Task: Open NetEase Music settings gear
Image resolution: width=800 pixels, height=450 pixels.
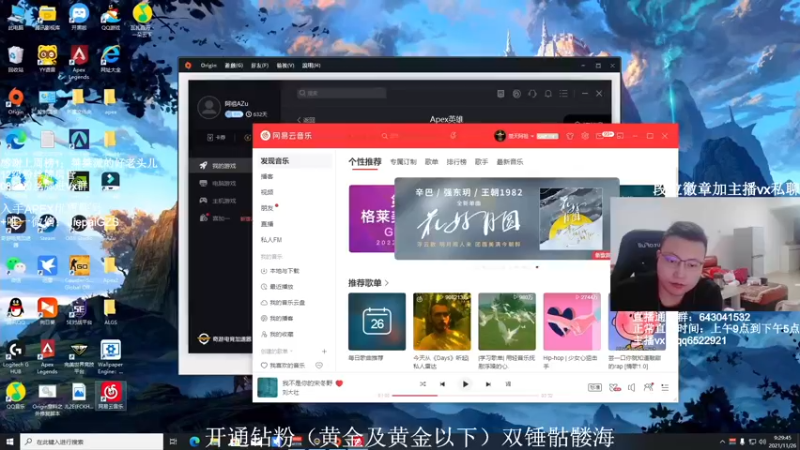Action: (x=585, y=136)
